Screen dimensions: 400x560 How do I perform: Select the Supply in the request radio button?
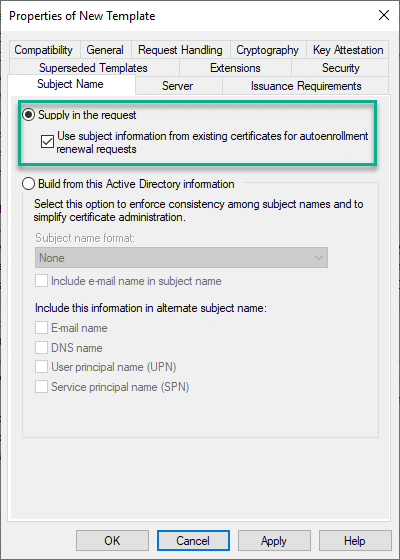click(x=29, y=115)
